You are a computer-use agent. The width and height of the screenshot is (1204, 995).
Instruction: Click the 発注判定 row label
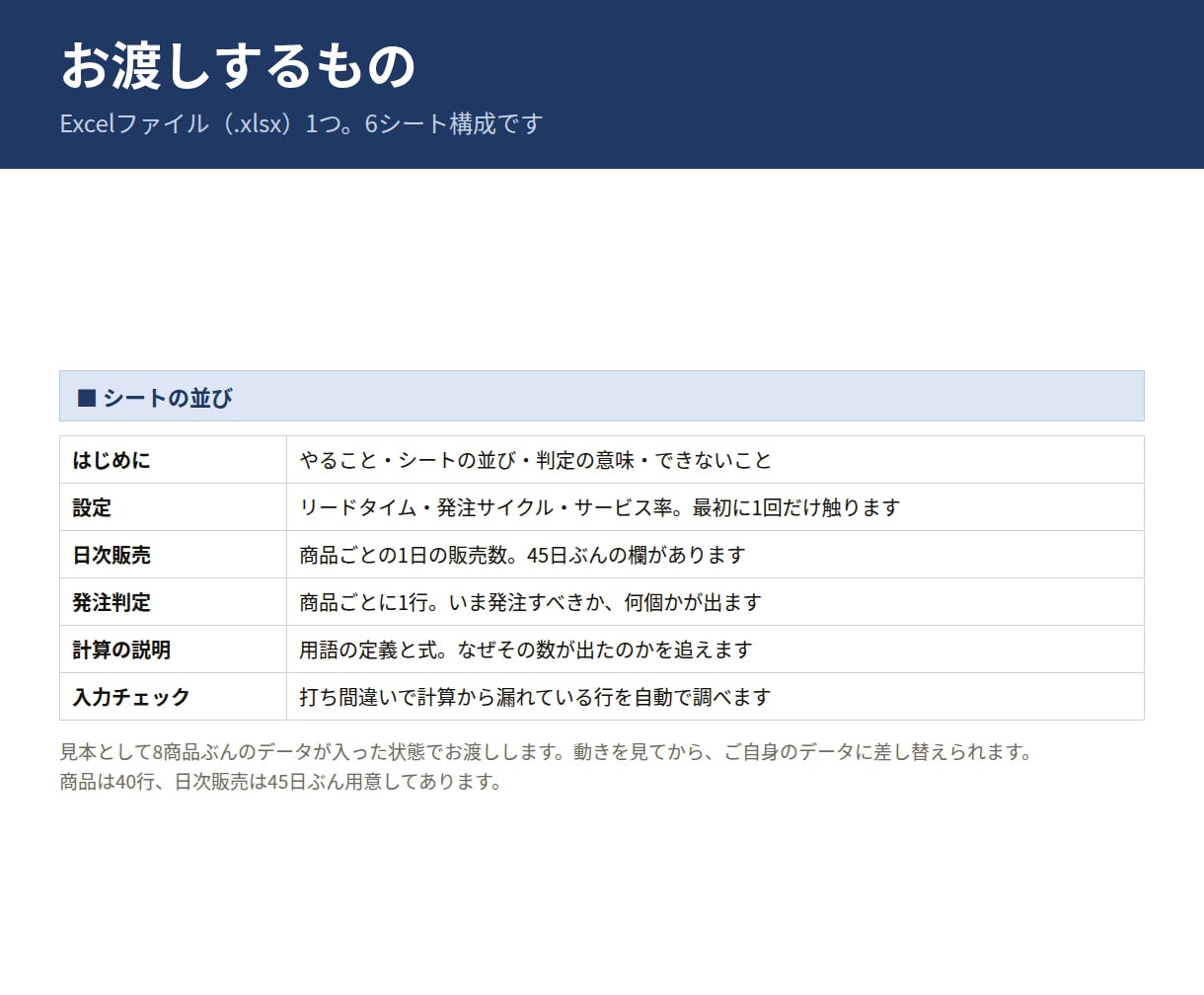click(x=112, y=603)
